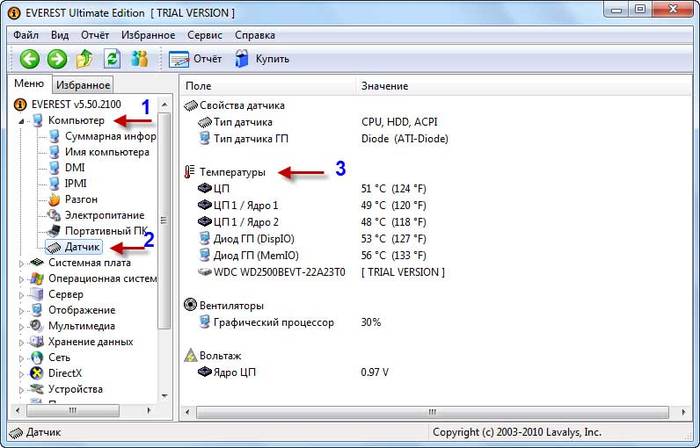Click the Up level arrow icon
700x448 pixels.
86,59
